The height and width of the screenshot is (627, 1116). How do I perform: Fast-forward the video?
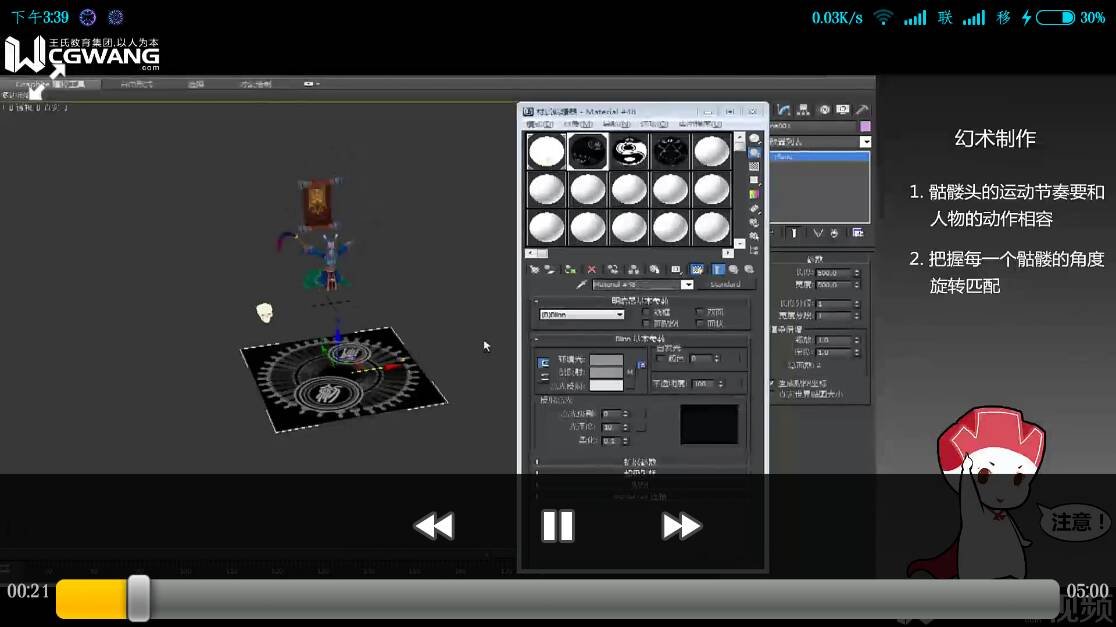[681, 527]
